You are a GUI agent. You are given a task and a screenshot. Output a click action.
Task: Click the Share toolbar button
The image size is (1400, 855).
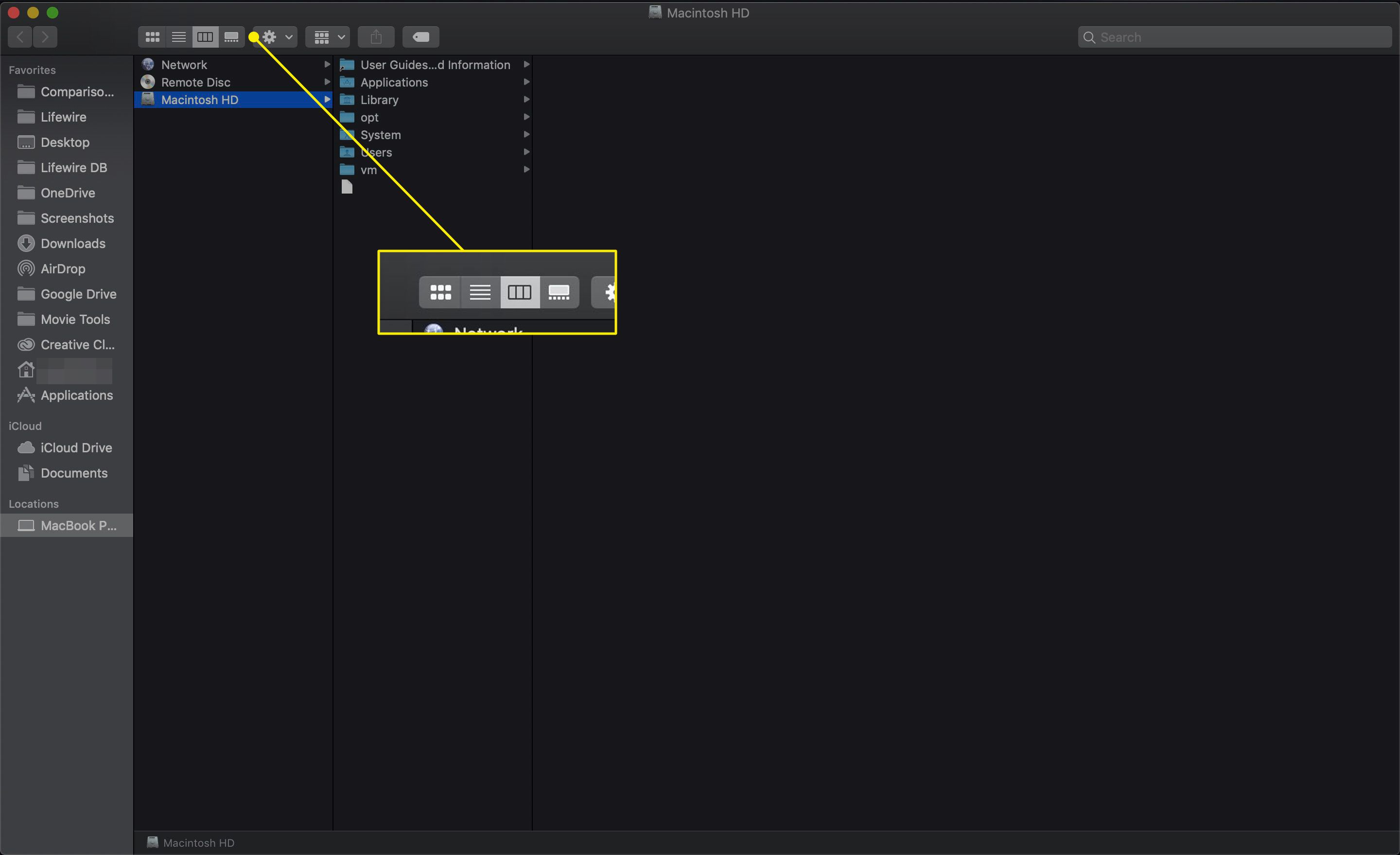pyautogui.click(x=376, y=37)
